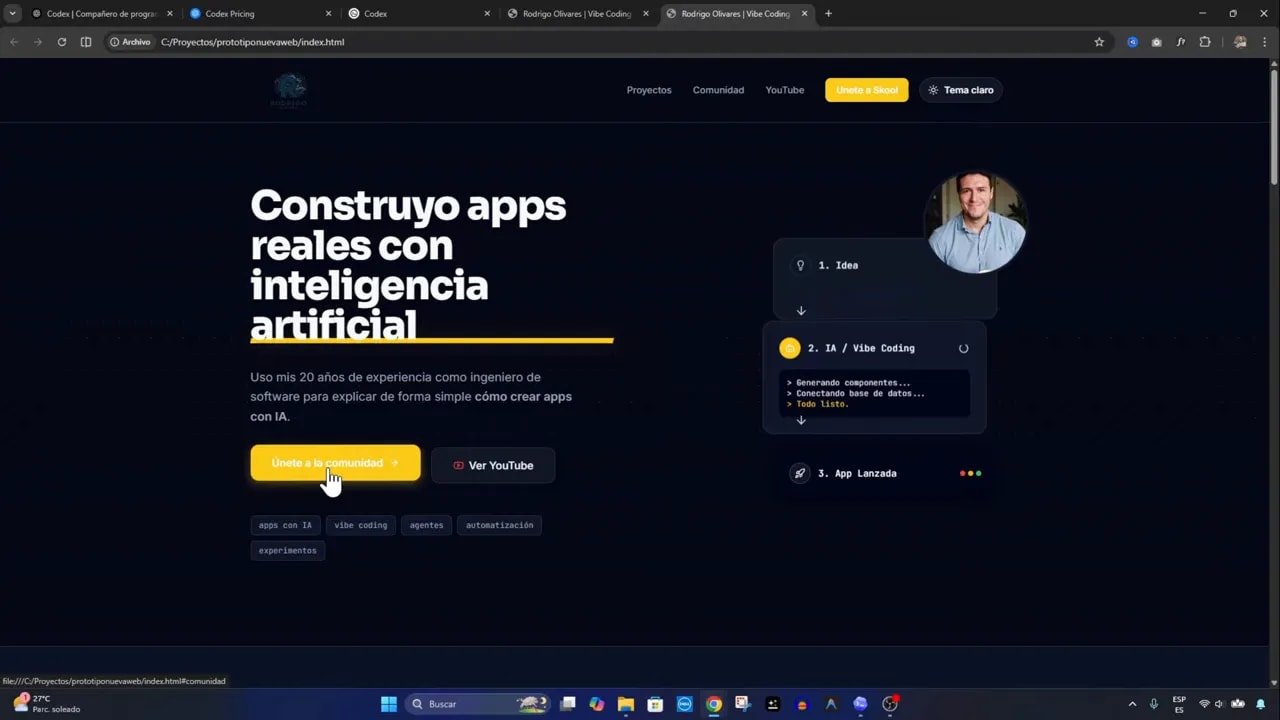
Task: Select the vibe coding tag chip
Action: tap(360, 525)
